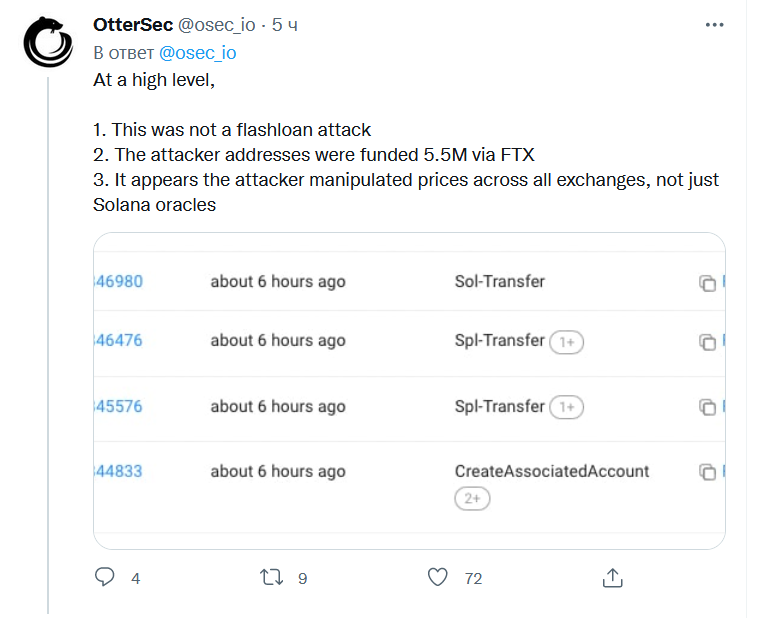Expand the 2+ badge under CreateAssociatedAccount
Screen dimensions: 781x618
click(x=472, y=498)
